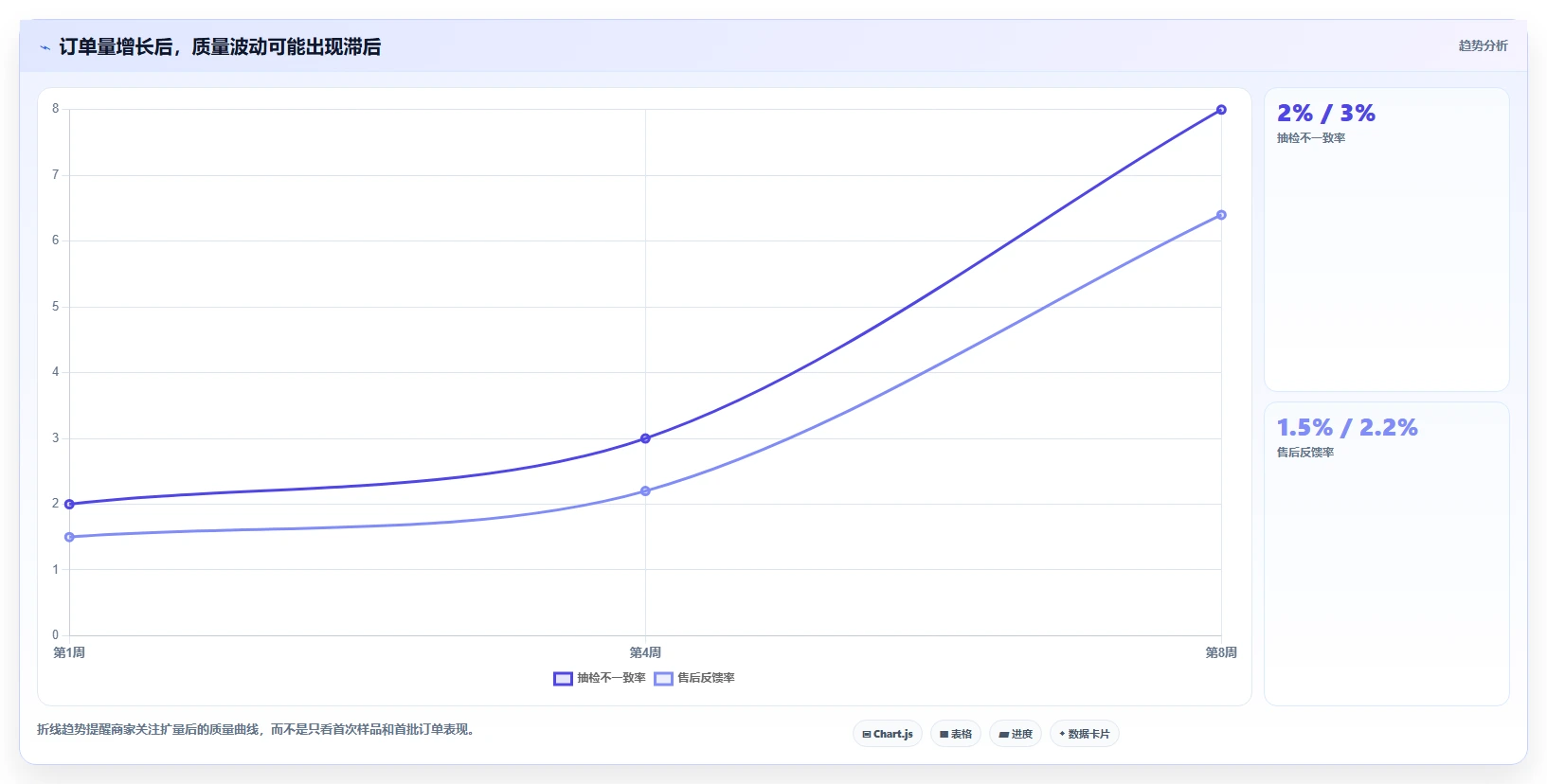Click the 售后反馈率 data point at 第4周
1547x784 pixels.
[645, 490]
